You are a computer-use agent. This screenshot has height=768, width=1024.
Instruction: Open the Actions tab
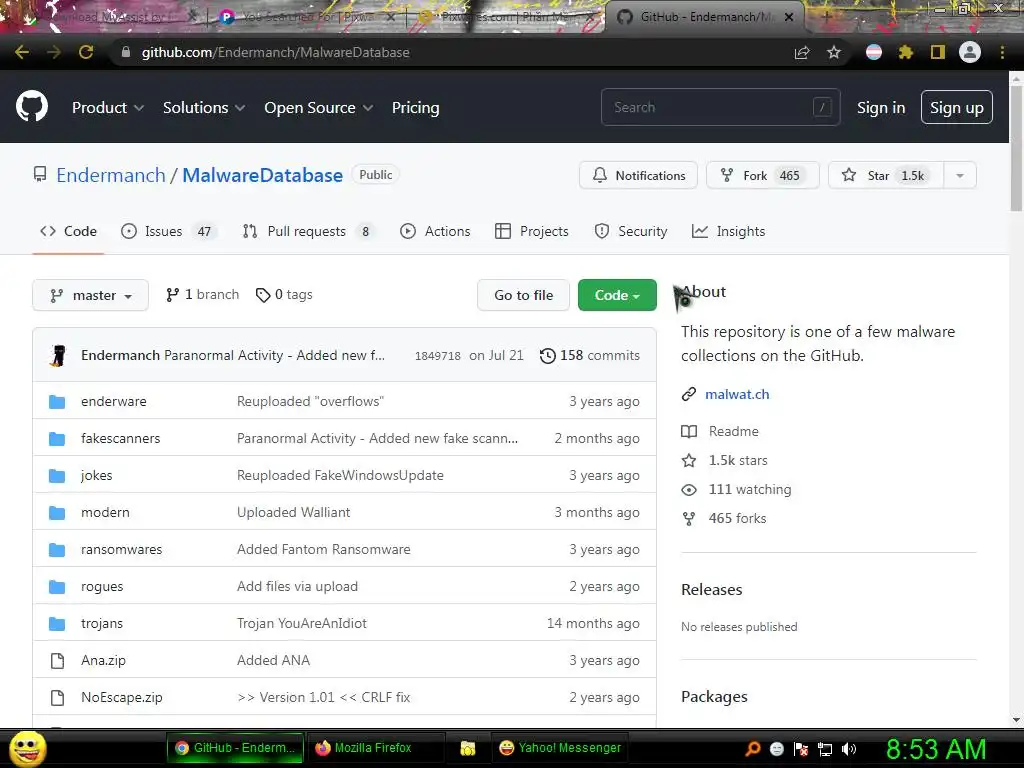[x=435, y=231]
